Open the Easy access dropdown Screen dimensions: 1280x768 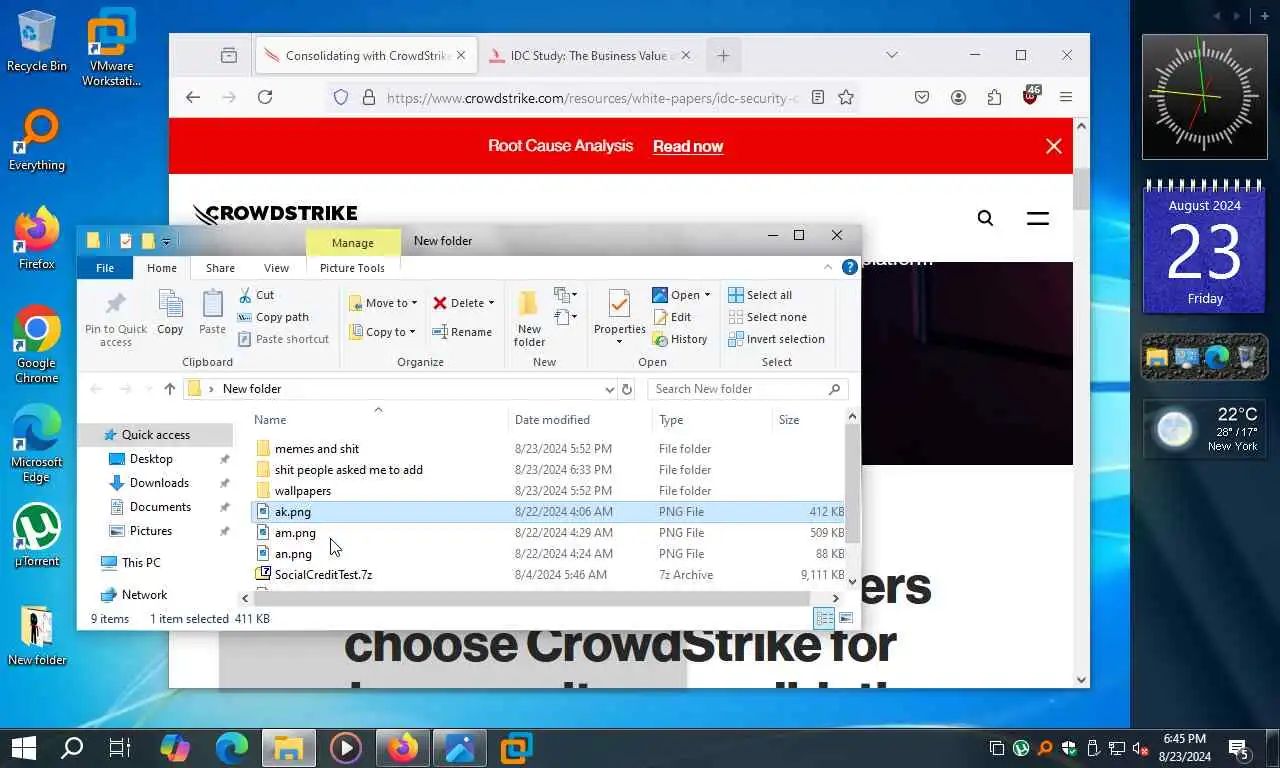[566, 318]
